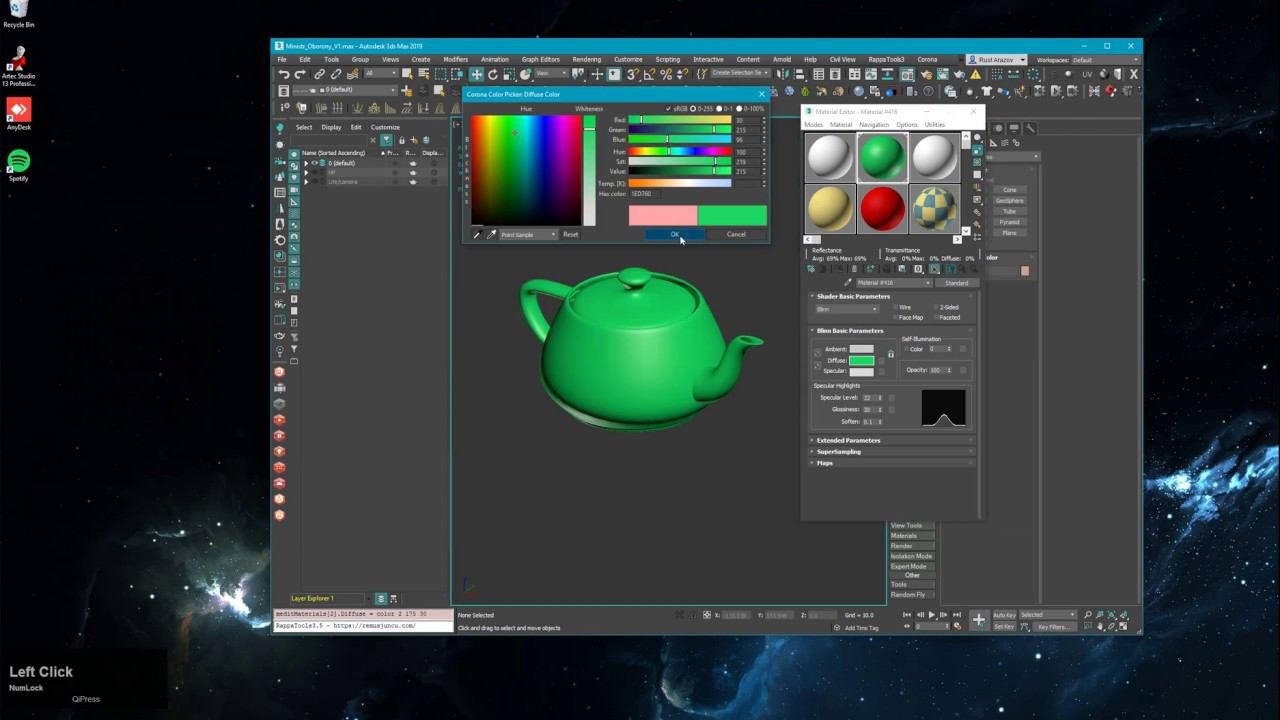Open the Modifiers menu
The width and height of the screenshot is (1280, 720).
point(455,59)
